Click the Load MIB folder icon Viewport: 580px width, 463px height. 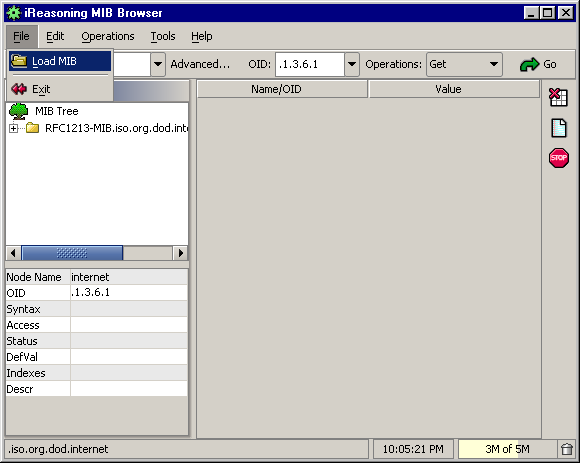pyautogui.click(x=19, y=61)
